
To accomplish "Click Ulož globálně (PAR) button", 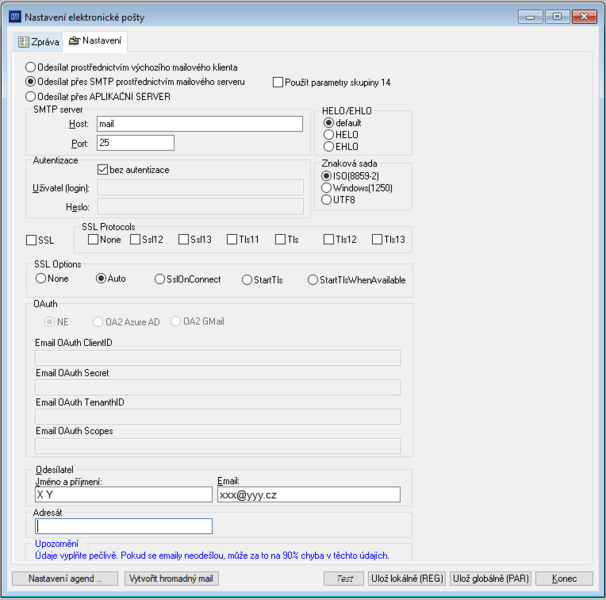I will tap(490, 578).
